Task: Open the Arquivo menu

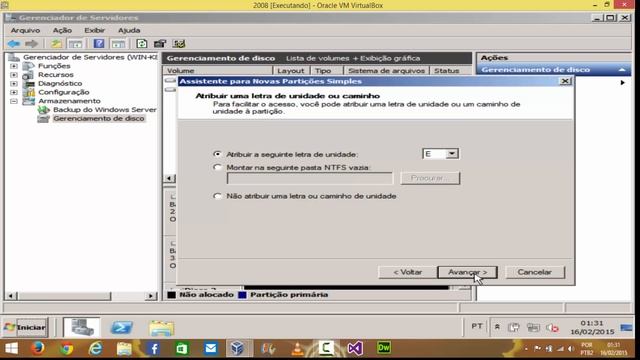Action: coord(25,30)
